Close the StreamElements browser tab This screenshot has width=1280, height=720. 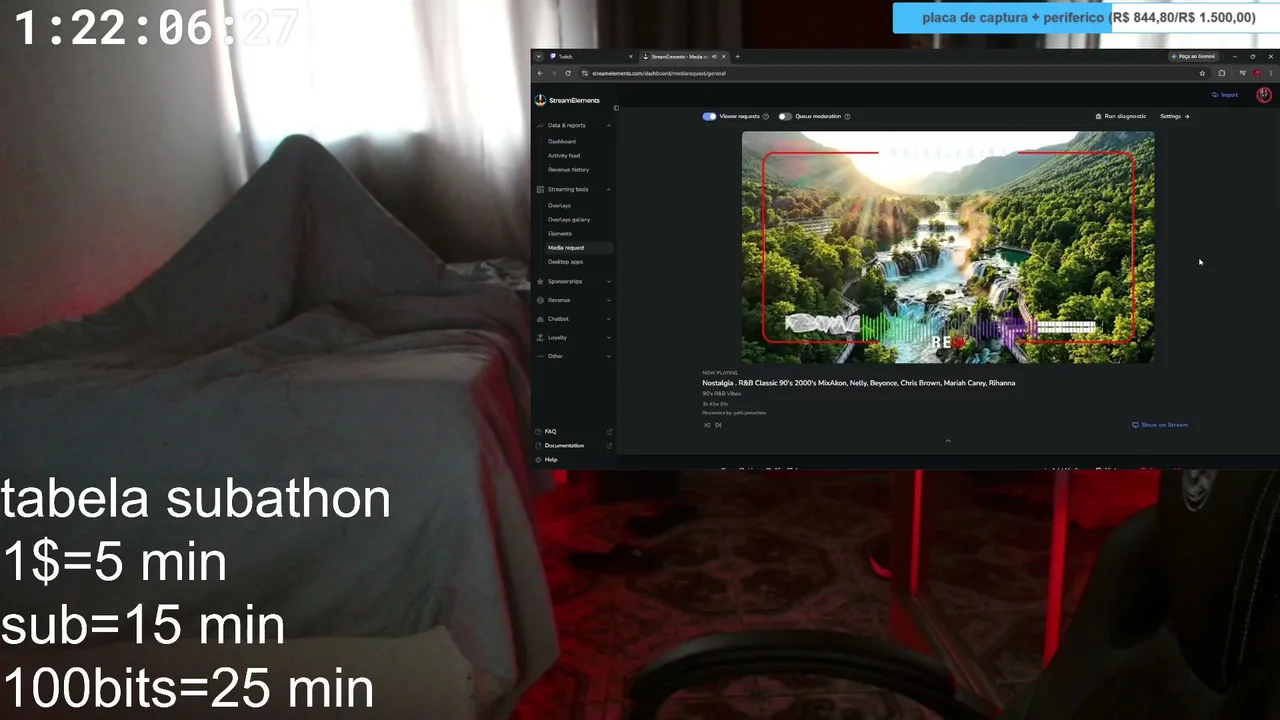[723, 56]
